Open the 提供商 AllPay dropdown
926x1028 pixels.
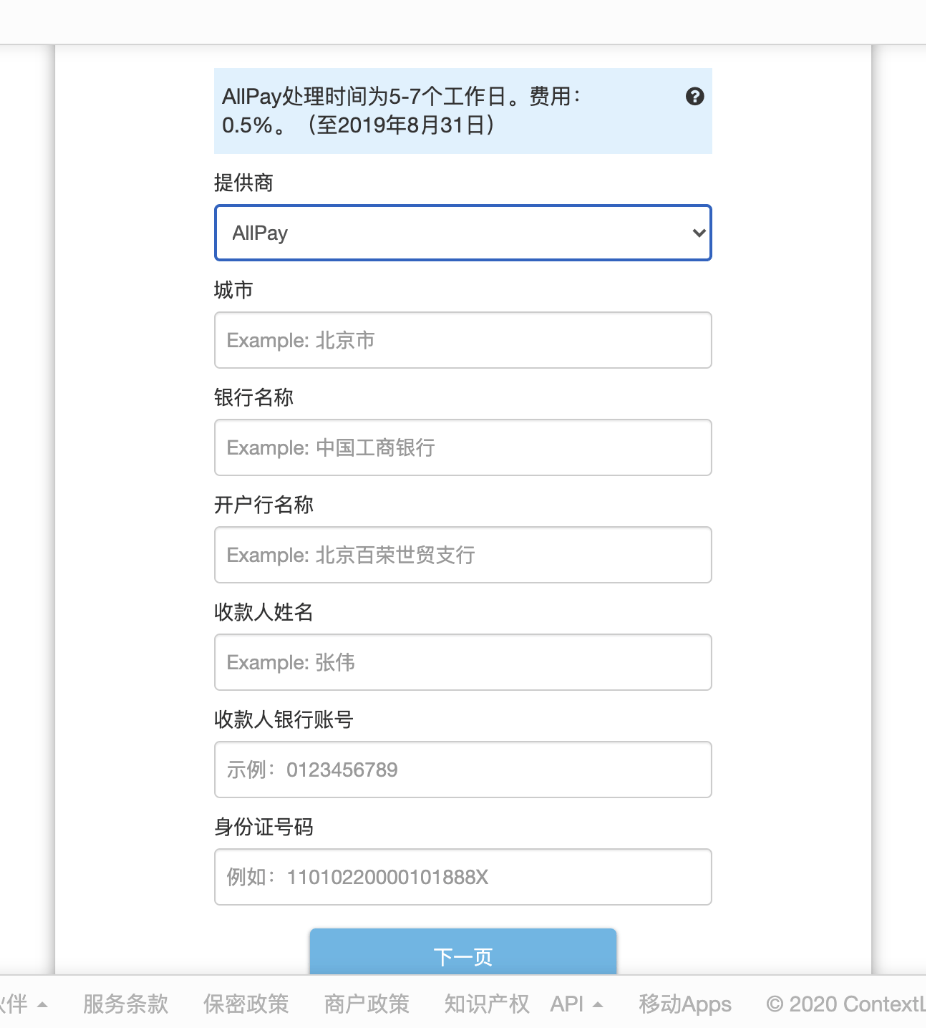point(462,233)
